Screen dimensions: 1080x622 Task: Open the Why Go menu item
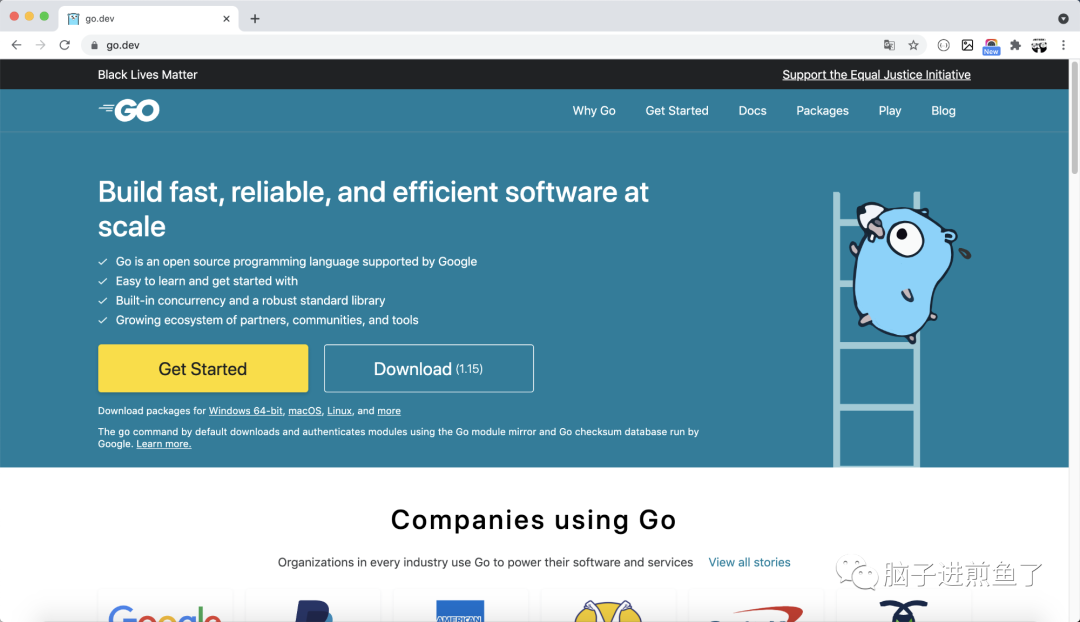[594, 110]
